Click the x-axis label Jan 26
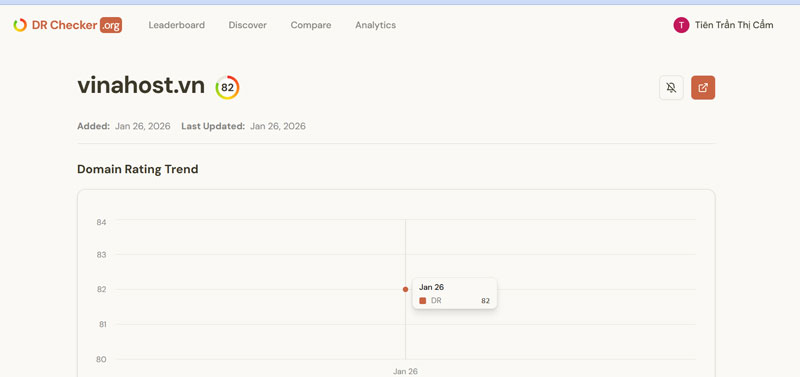Image resolution: width=800 pixels, height=377 pixels. [x=406, y=371]
